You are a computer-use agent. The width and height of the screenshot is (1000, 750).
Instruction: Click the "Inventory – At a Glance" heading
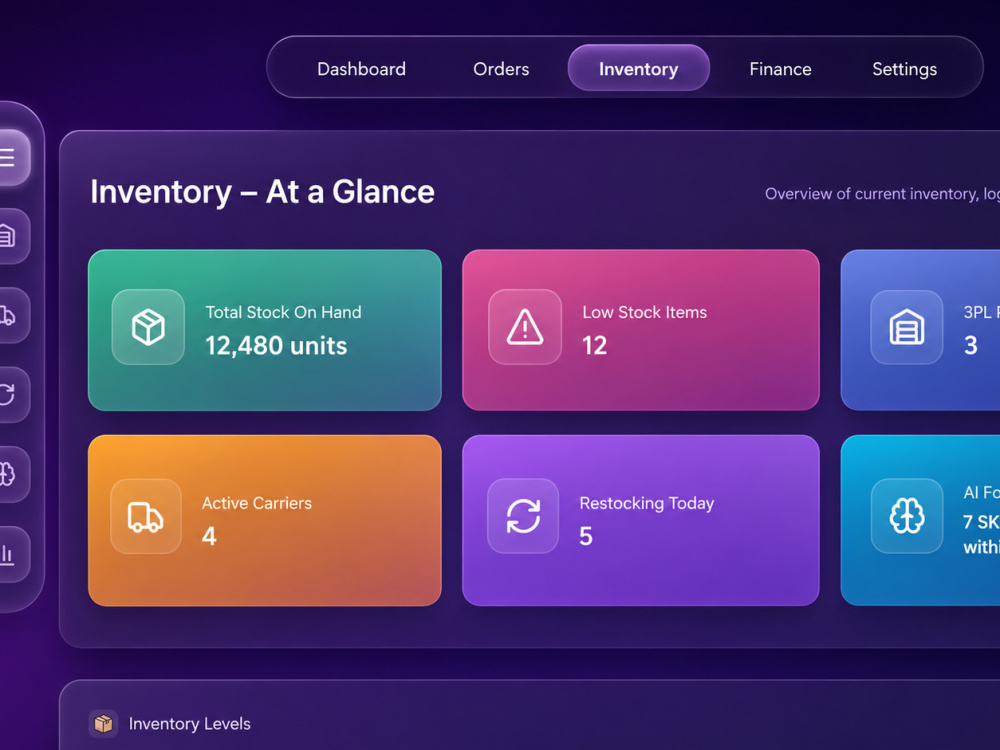262,192
